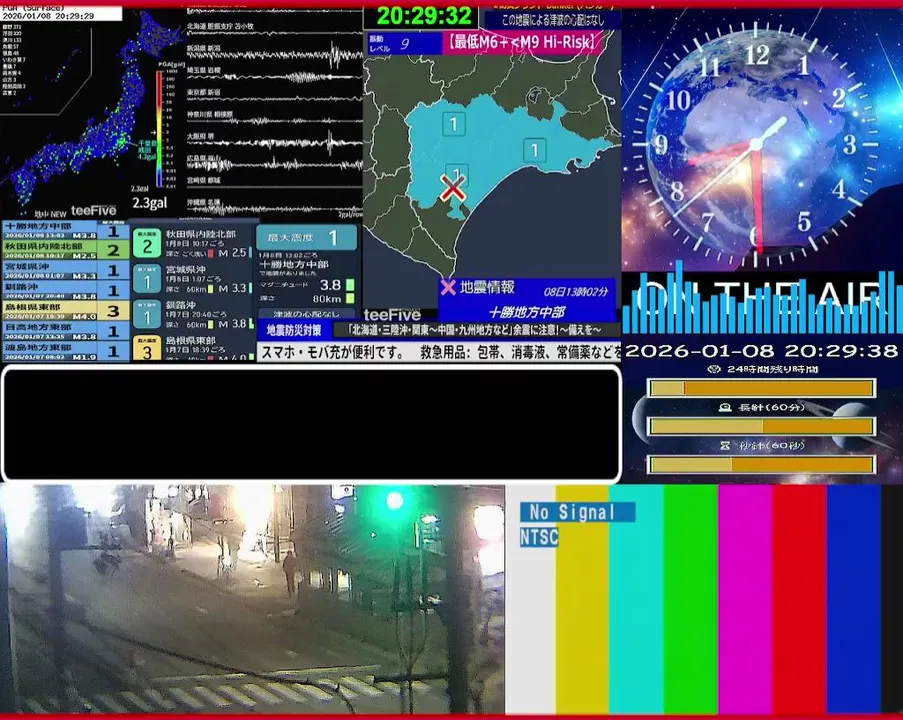Viewport: 903px width, 720px height.
Task: Click the center hub of the analog clock
Action: coord(755,145)
